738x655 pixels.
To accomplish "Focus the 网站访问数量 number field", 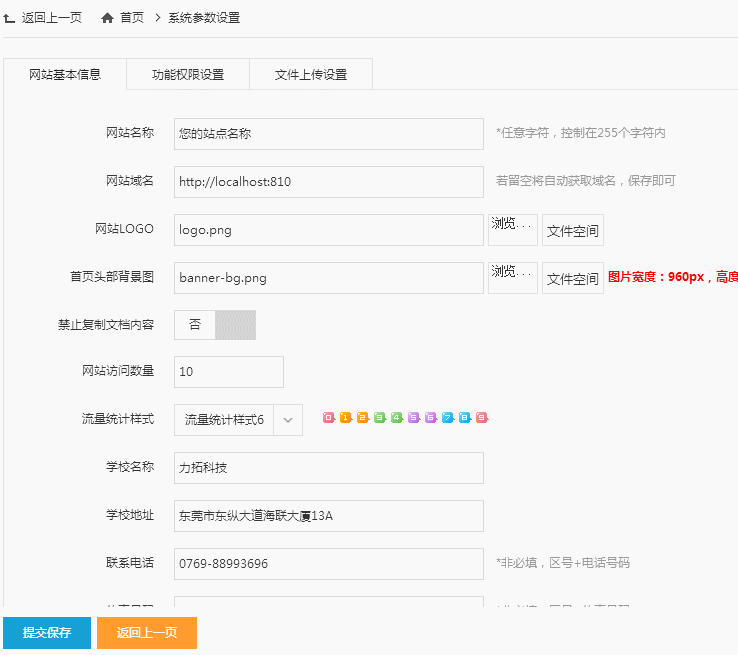I will (x=228, y=372).
